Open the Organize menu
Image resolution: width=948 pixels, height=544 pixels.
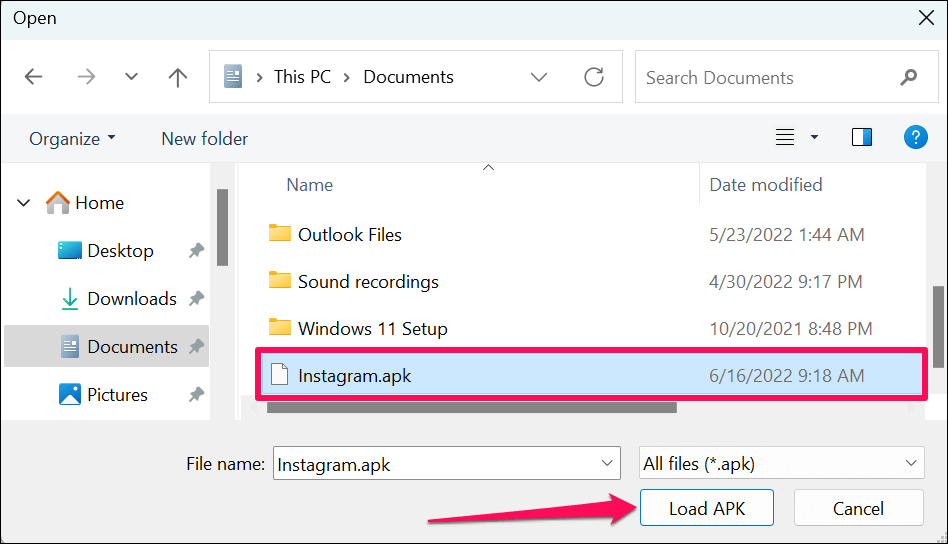point(72,139)
